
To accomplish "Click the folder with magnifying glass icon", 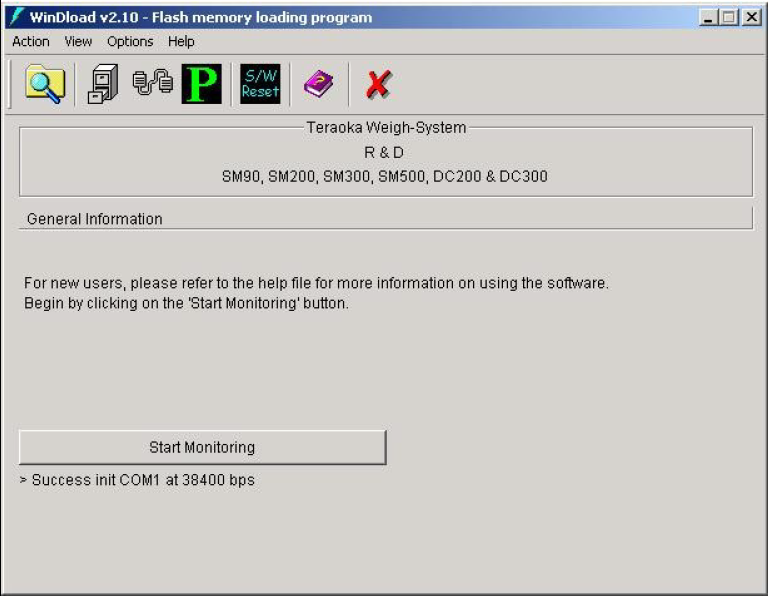I will click(x=44, y=84).
